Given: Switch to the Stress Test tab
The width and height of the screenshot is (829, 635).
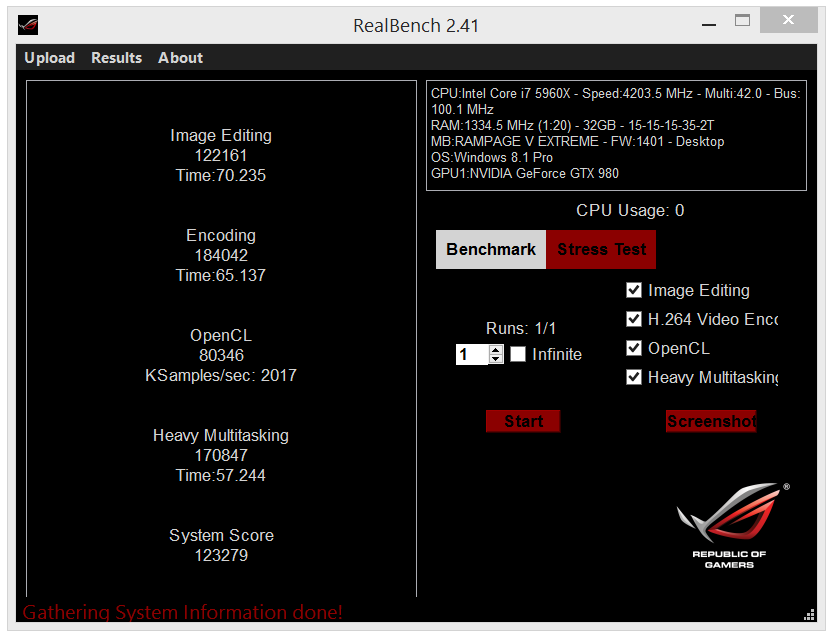Looking at the screenshot, I should (601, 249).
